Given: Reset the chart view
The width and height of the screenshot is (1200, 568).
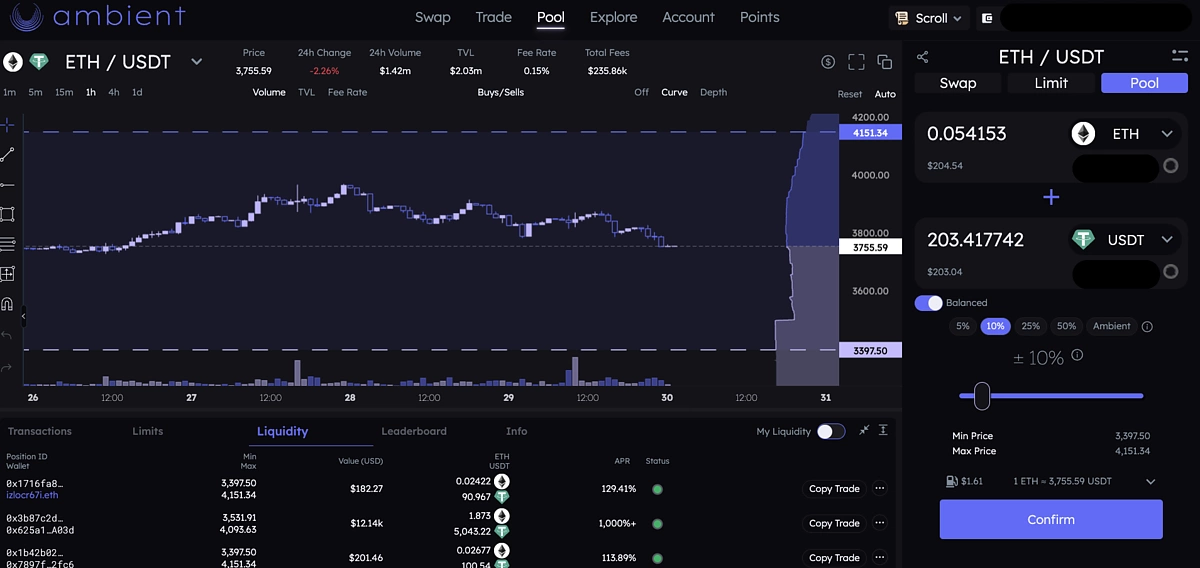Looking at the screenshot, I should (850, 94).
